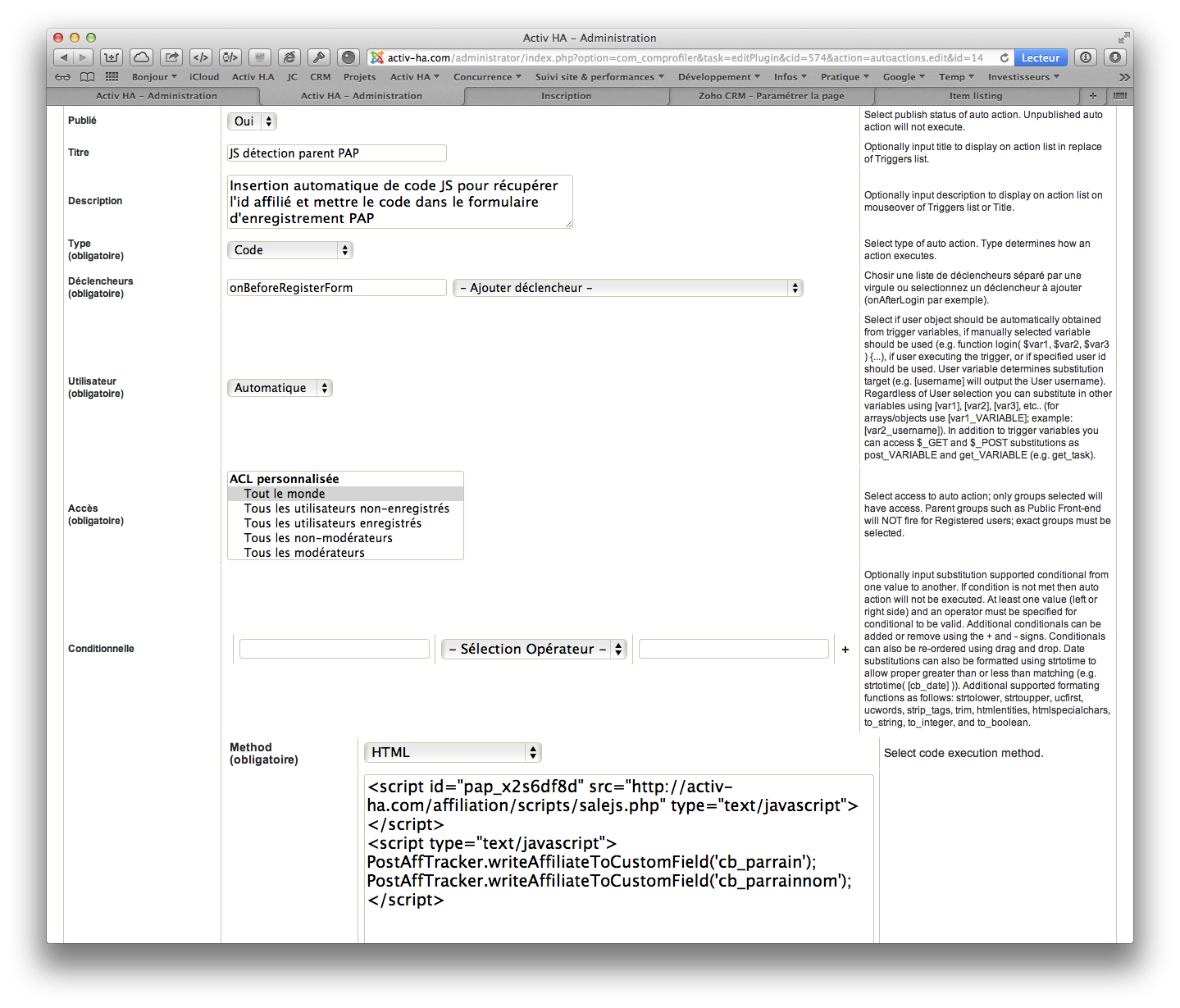The width and height of the screenshot is (1180, 1008).
Task: Show downloads with the arrow icon
Action: click(1115, 57)
